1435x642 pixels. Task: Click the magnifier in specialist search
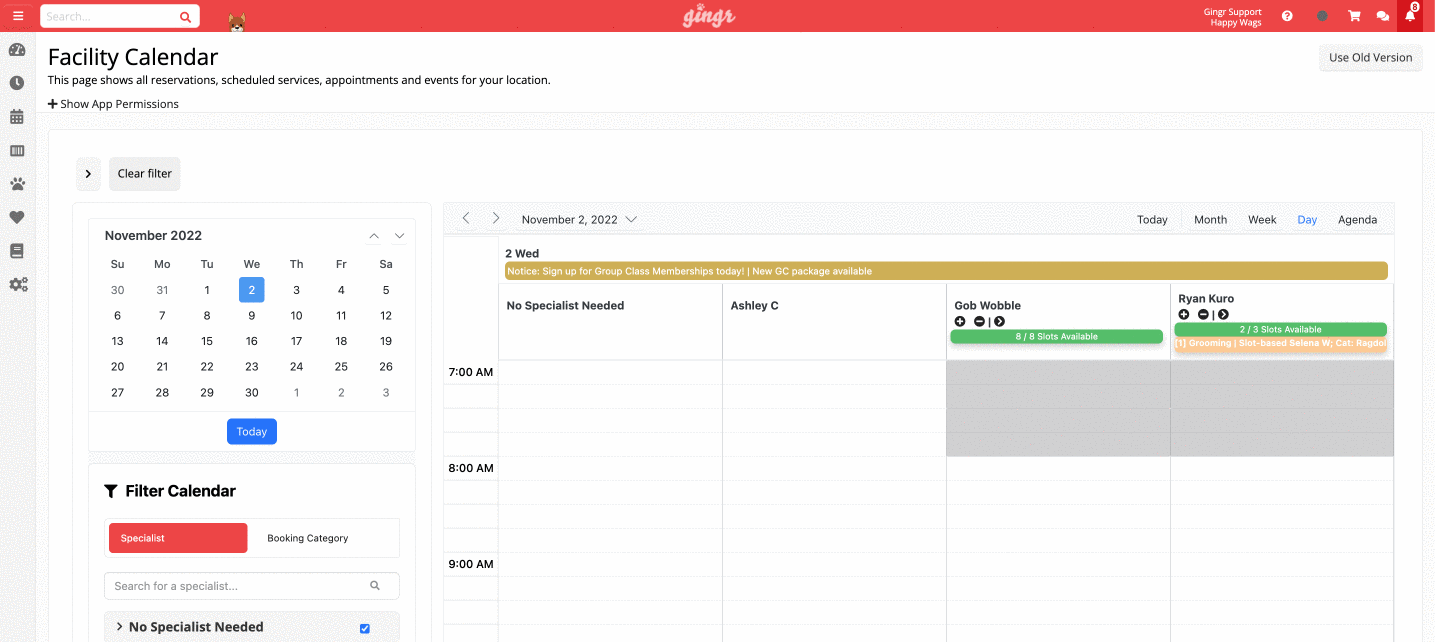click(375, 586)
